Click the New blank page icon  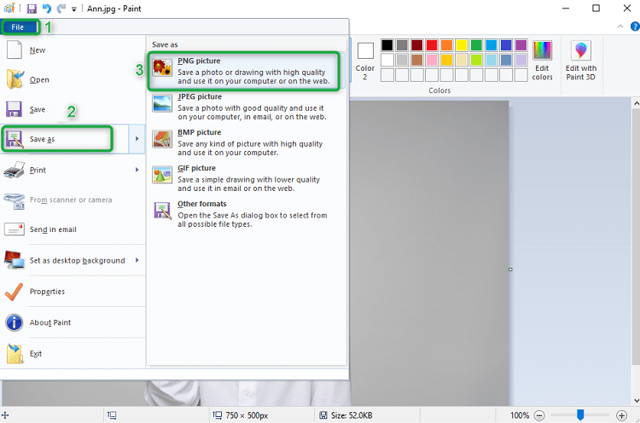[15, 50]
